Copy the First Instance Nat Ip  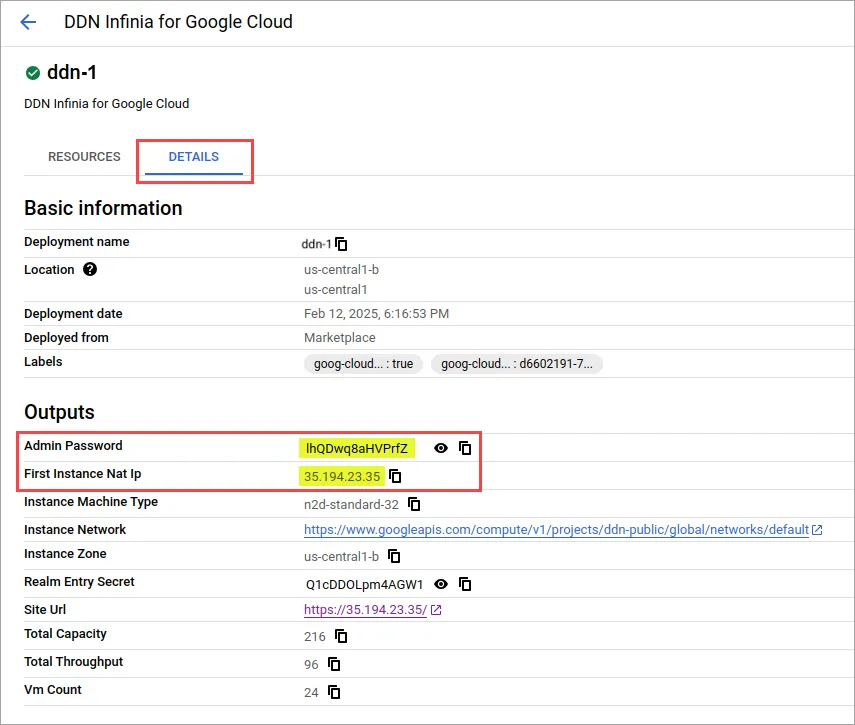(395, 476)
